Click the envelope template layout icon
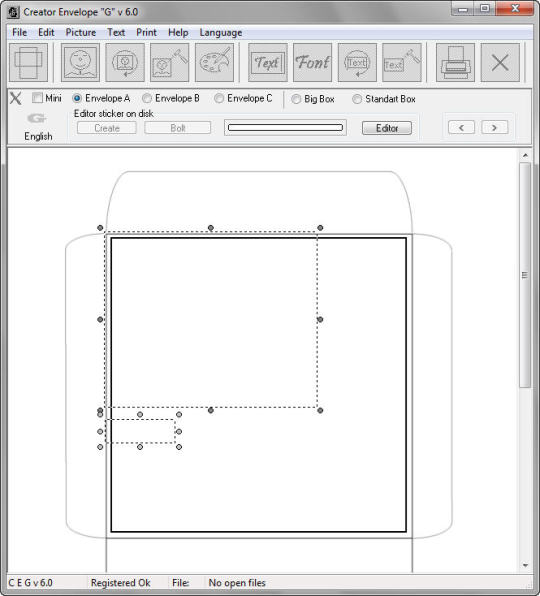This screenshot has width=540, height=596. (29, 62)
